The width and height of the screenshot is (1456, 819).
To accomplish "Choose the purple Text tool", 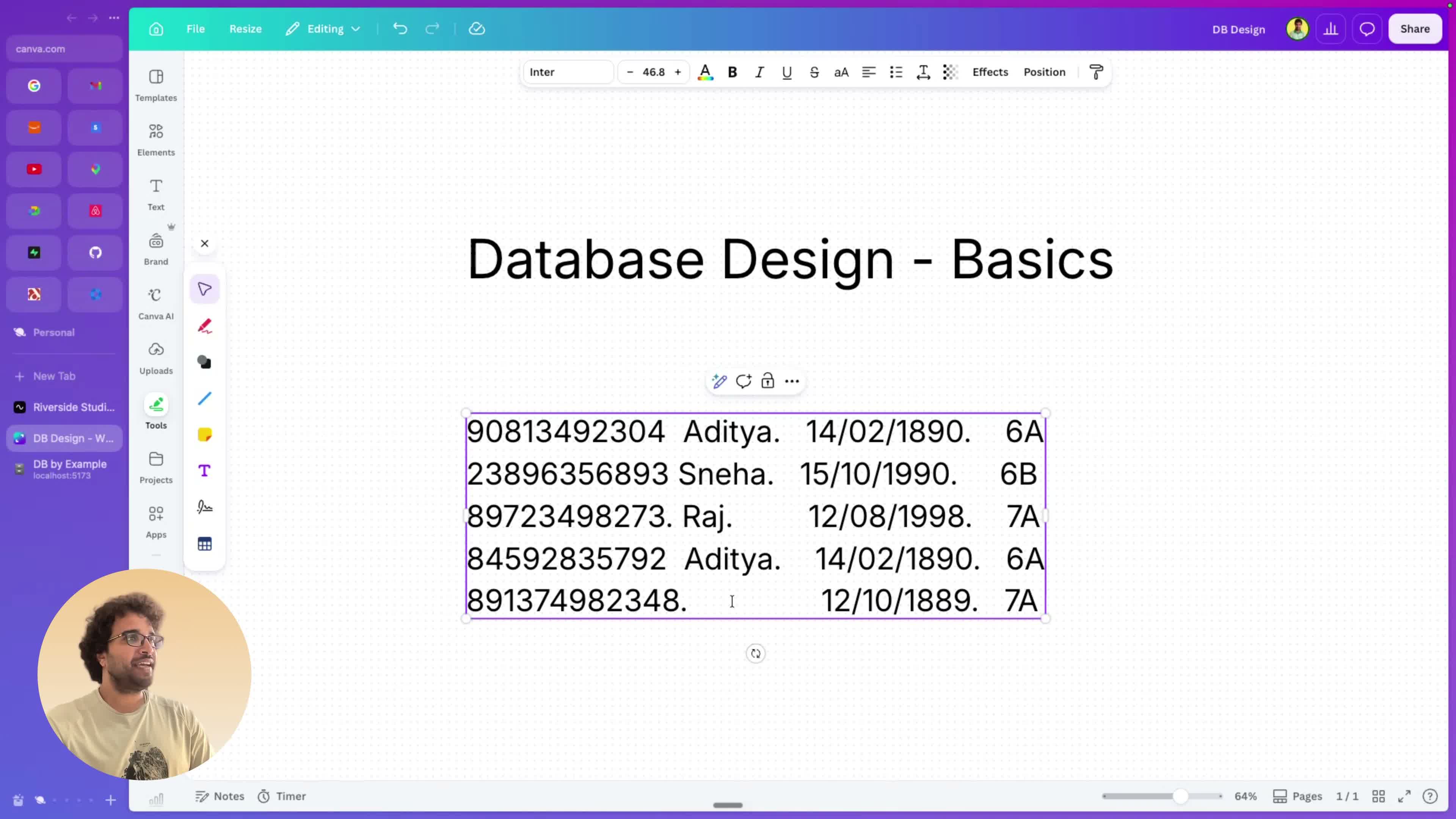I will click(205, 471).
